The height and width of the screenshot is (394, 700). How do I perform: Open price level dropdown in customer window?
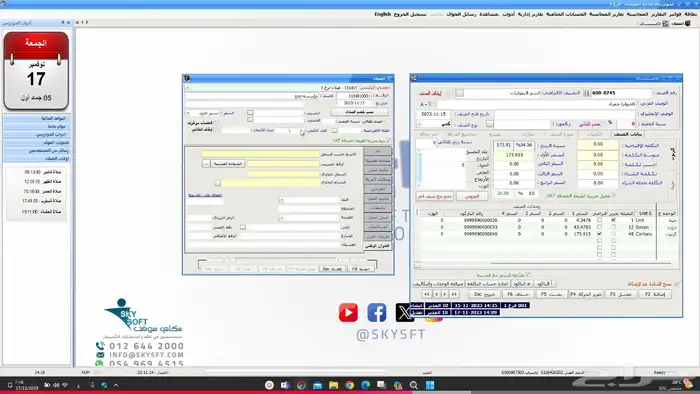point(188,113)
